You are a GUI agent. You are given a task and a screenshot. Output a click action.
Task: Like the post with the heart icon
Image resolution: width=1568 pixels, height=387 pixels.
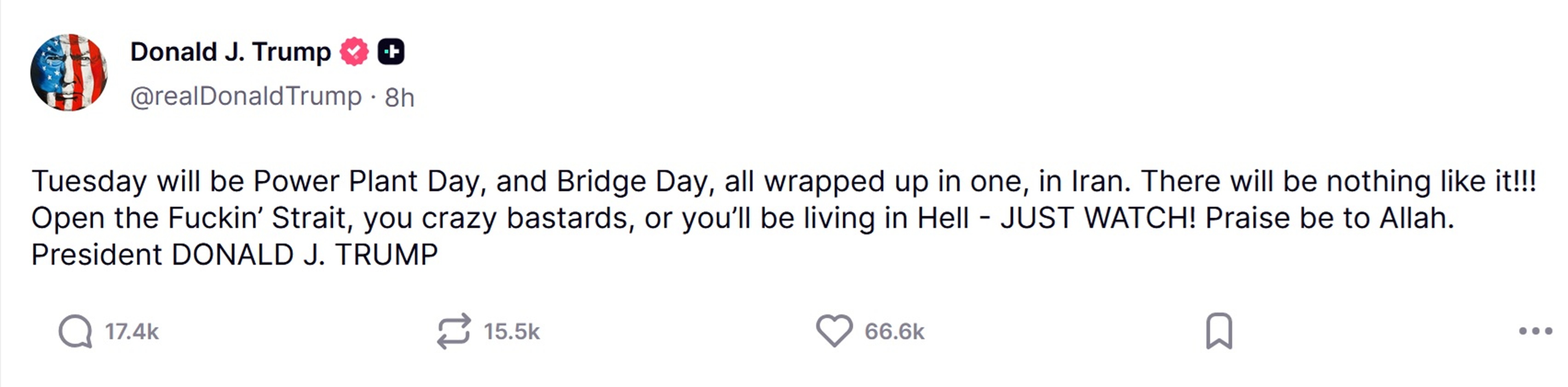834,332
